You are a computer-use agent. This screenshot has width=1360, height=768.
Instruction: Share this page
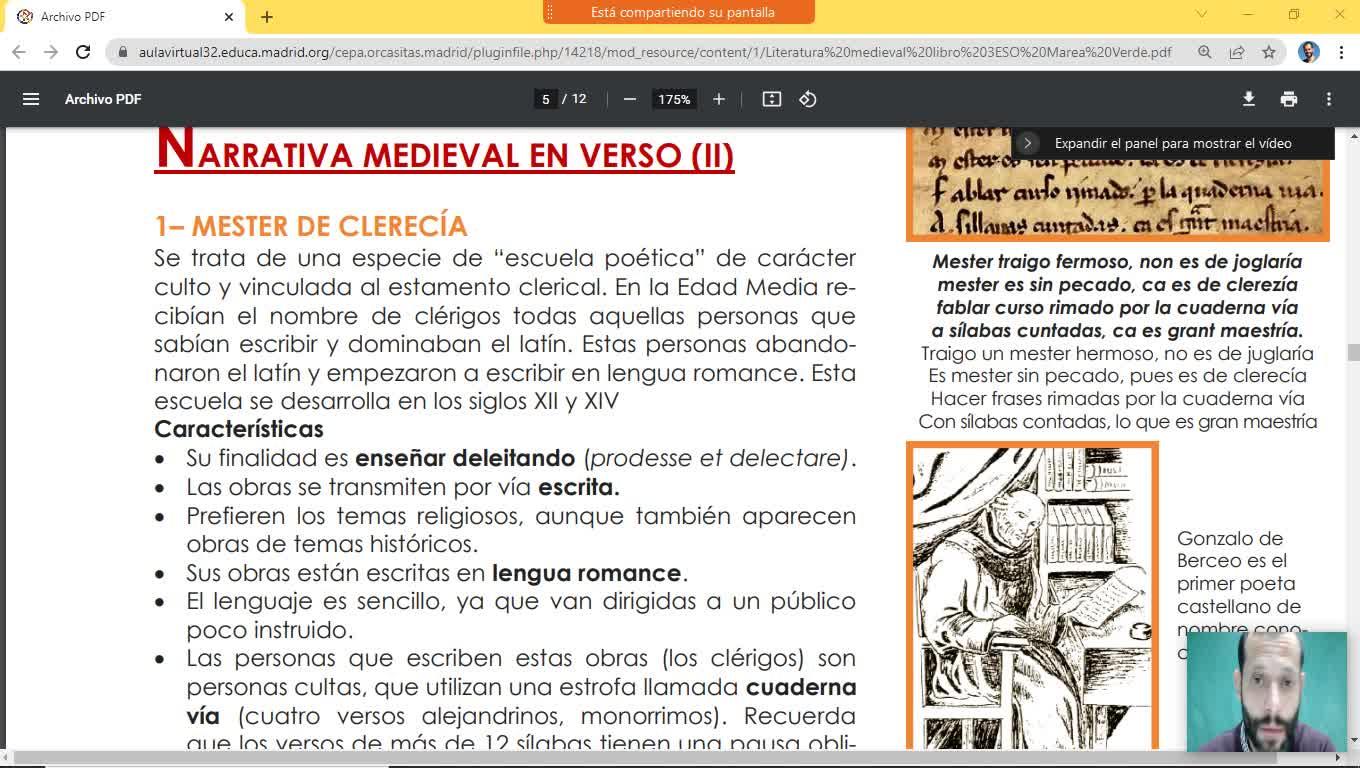pyautogui.click(x=1236, y=52)
